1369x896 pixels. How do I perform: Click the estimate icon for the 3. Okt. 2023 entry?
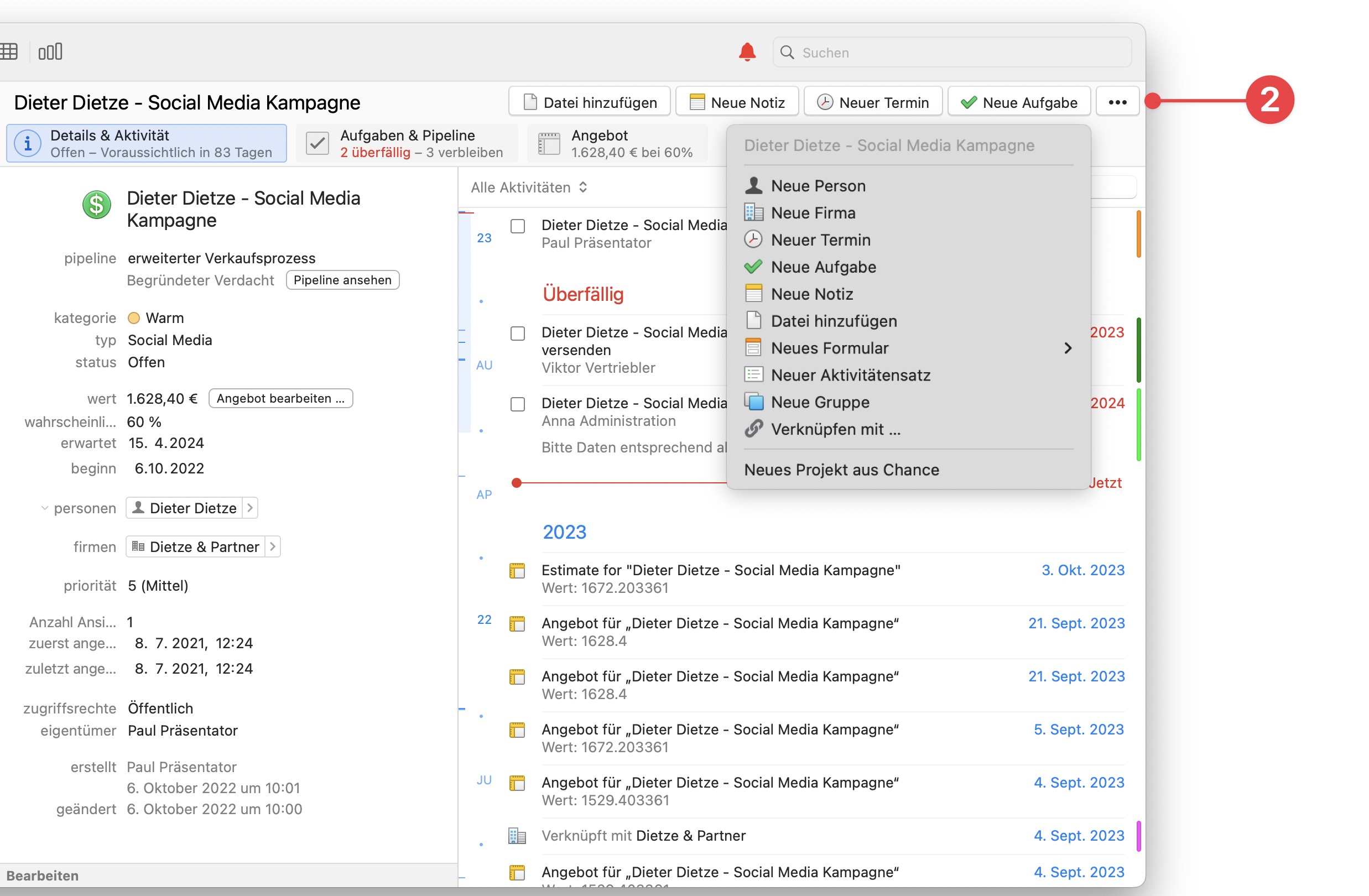point(517,570)
